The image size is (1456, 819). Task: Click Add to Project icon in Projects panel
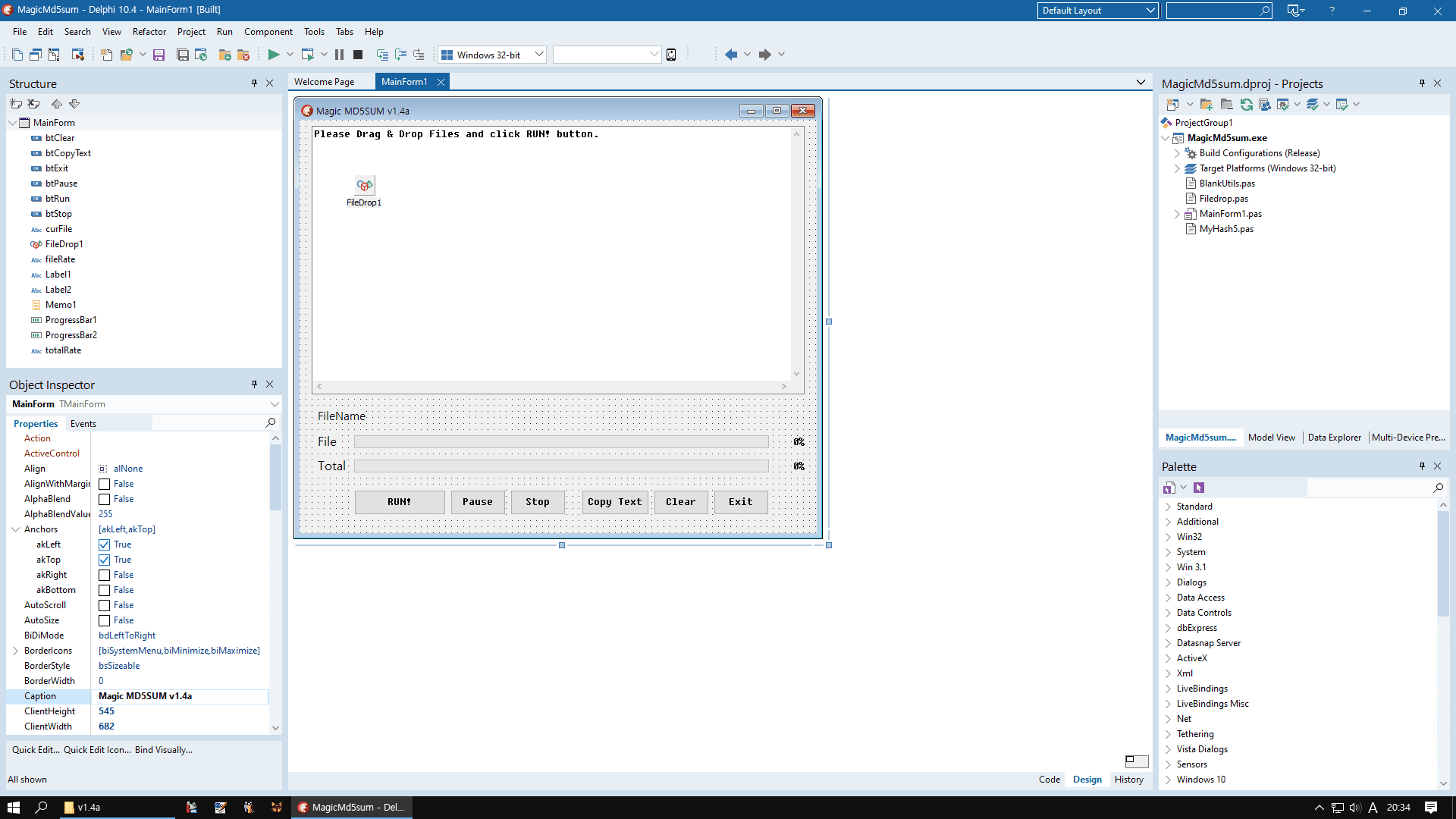point(1207,105)
